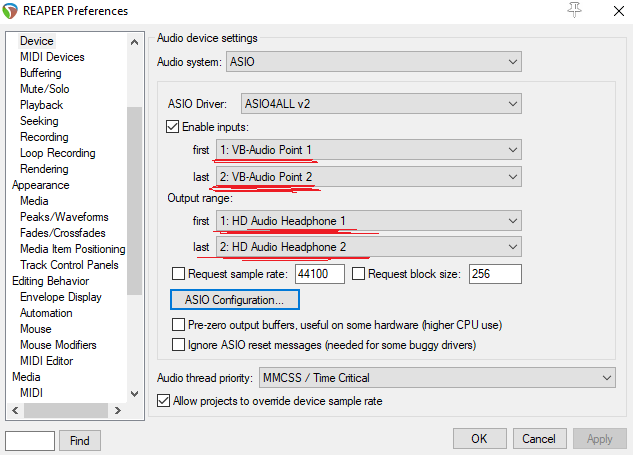Click the tree vertical scrollbar thumb
Viewport: 633px width, 455px height.
(134, 201)
